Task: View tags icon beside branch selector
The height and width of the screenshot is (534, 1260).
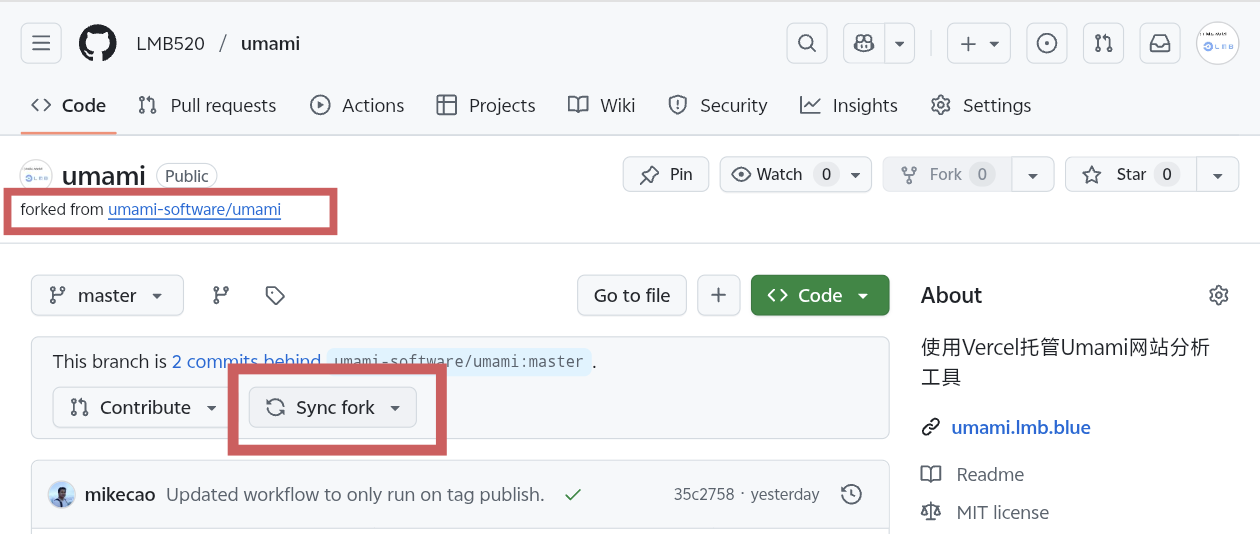Action: [x=275, y=295]
